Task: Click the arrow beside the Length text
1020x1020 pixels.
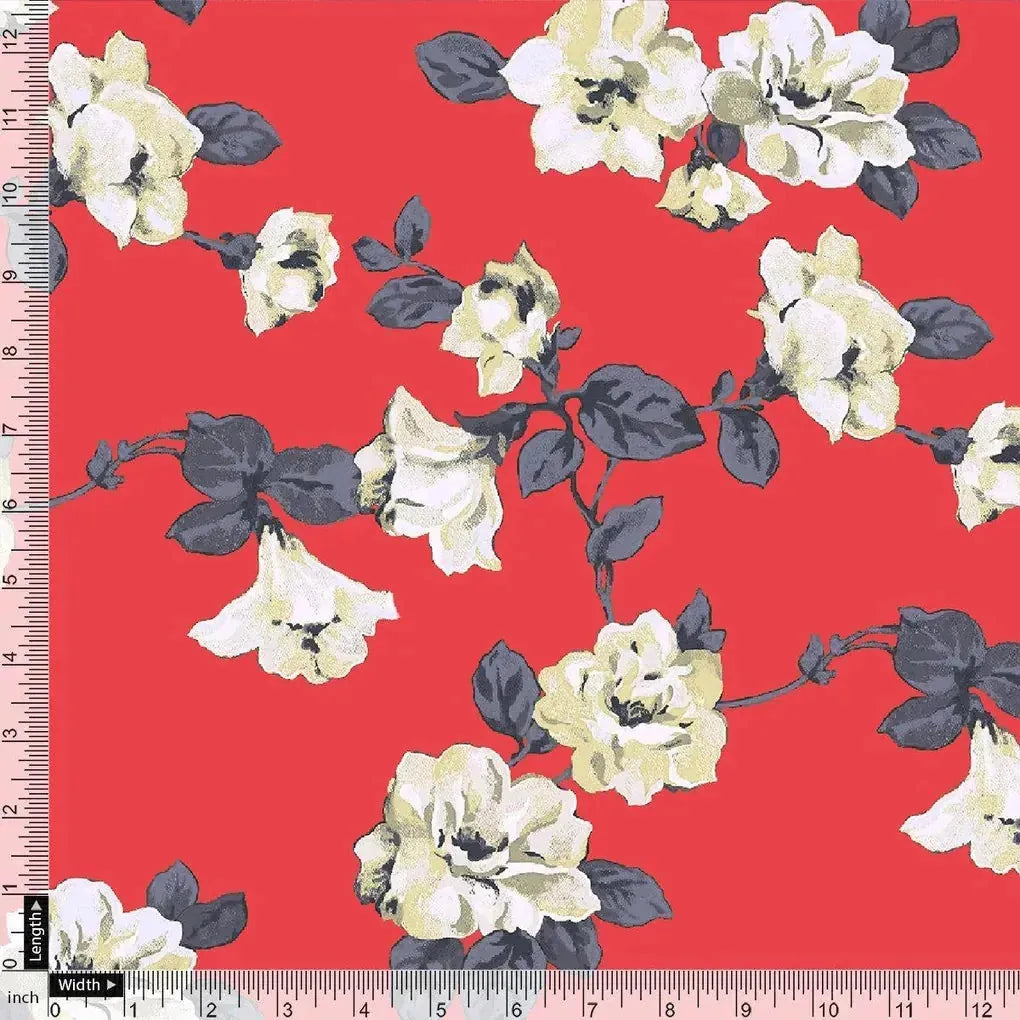Action: click(36, 905)
